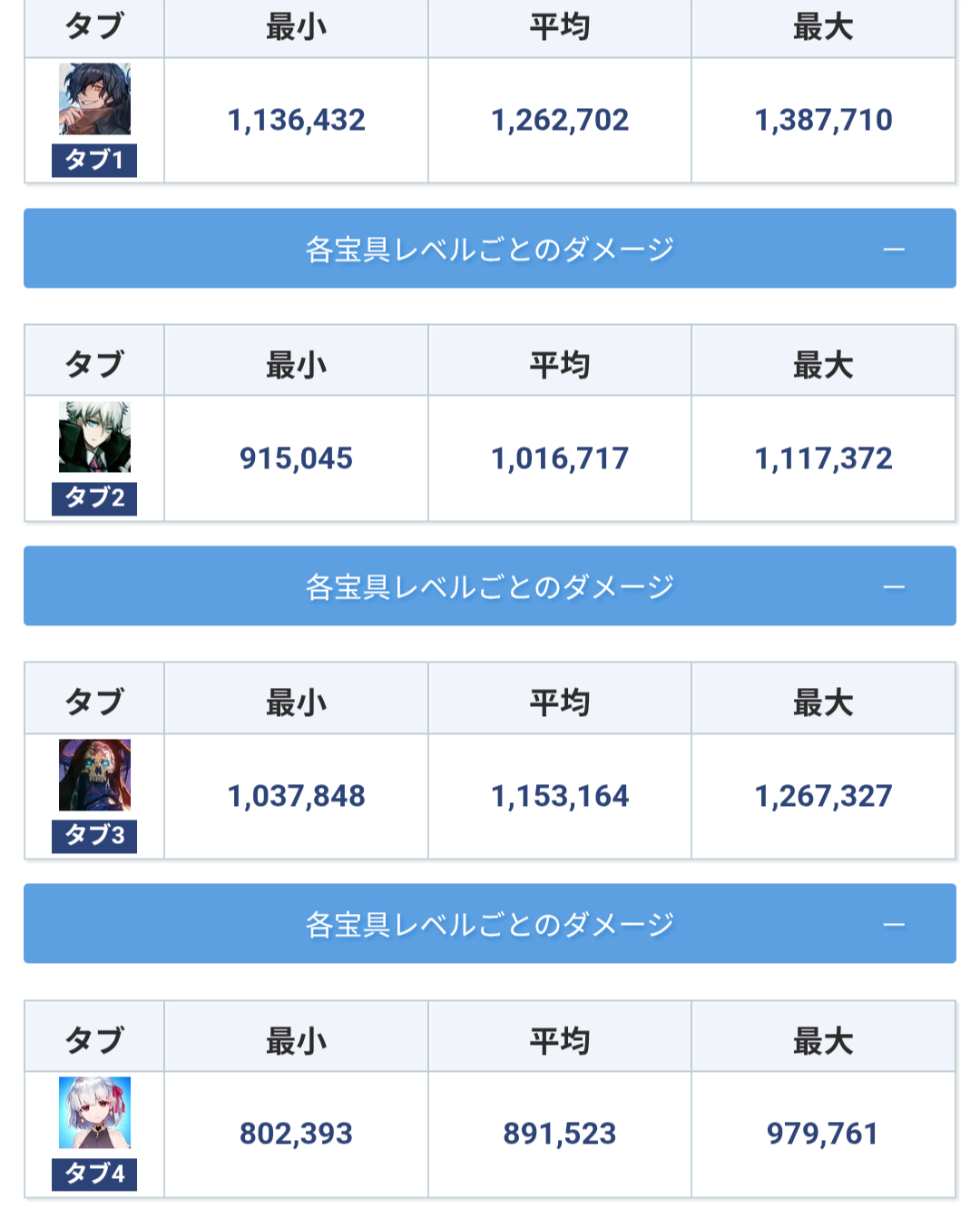Click the minus icon below the タブ3 table

point(894,925)
